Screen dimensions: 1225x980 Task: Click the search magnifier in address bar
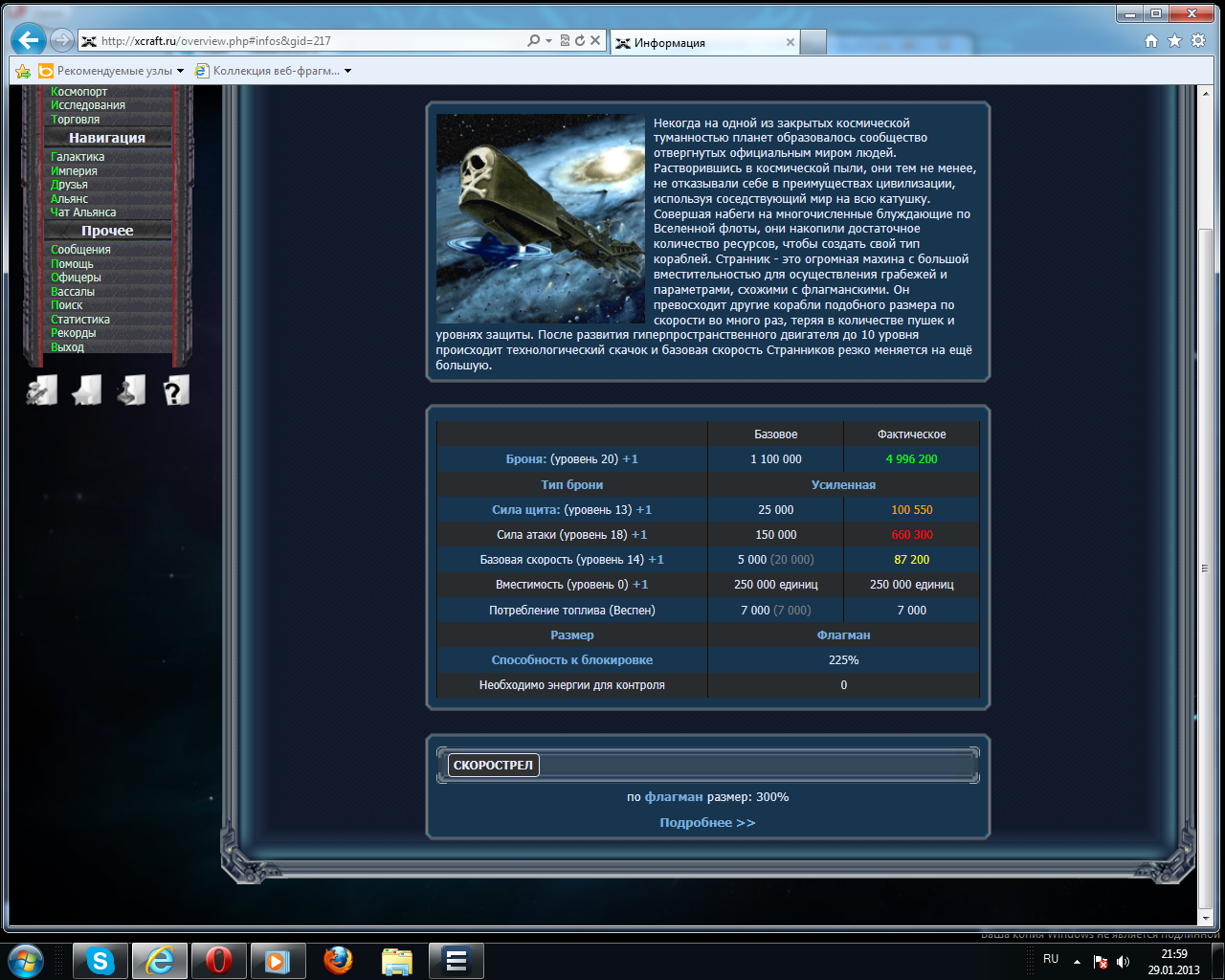coord(533,40)
